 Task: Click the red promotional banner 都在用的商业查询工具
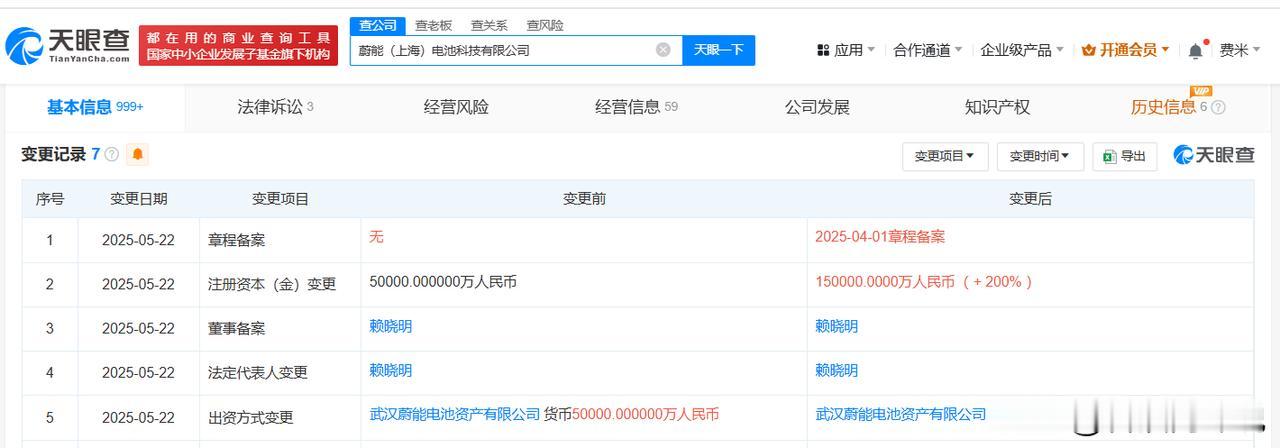pyautogui.click(x=236, y=45)
